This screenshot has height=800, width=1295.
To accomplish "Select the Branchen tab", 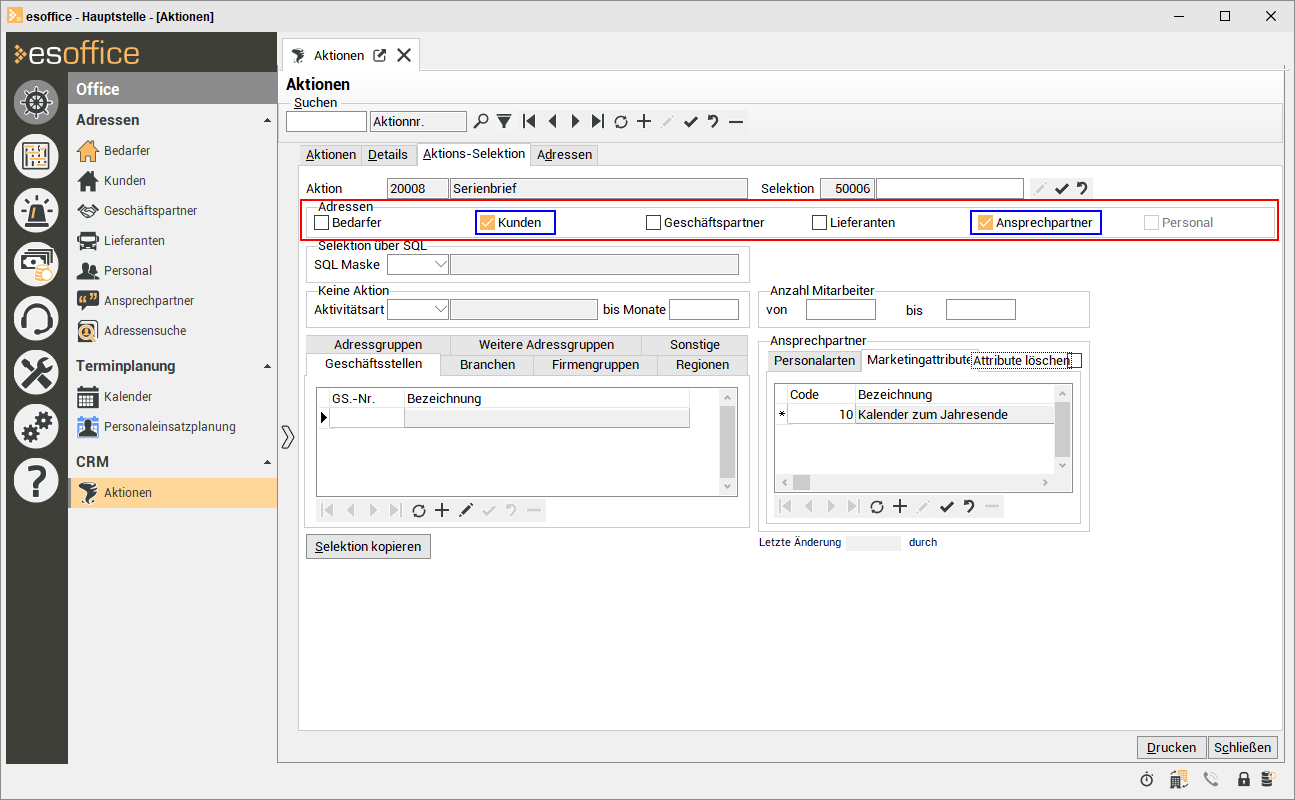I will [x=488, y=364].
